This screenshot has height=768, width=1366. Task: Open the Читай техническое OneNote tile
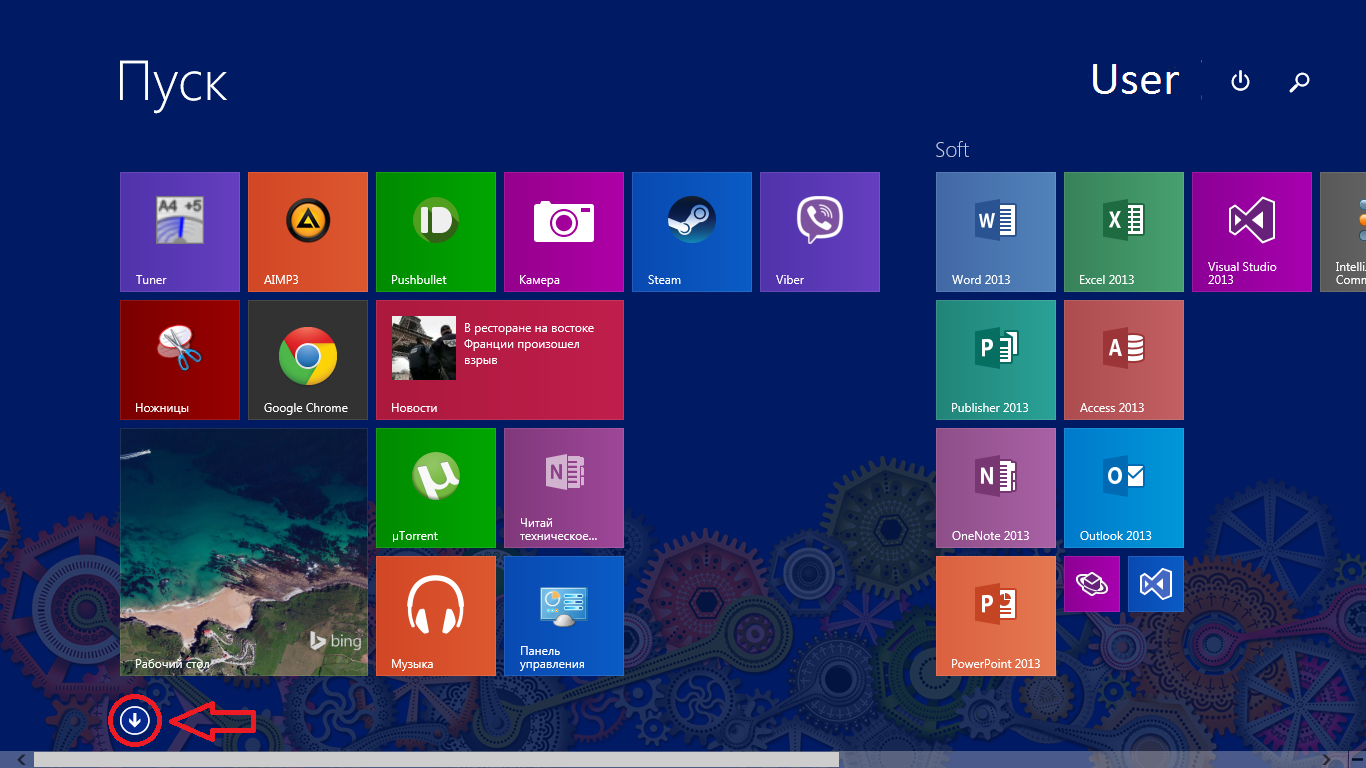click(564, 488)
